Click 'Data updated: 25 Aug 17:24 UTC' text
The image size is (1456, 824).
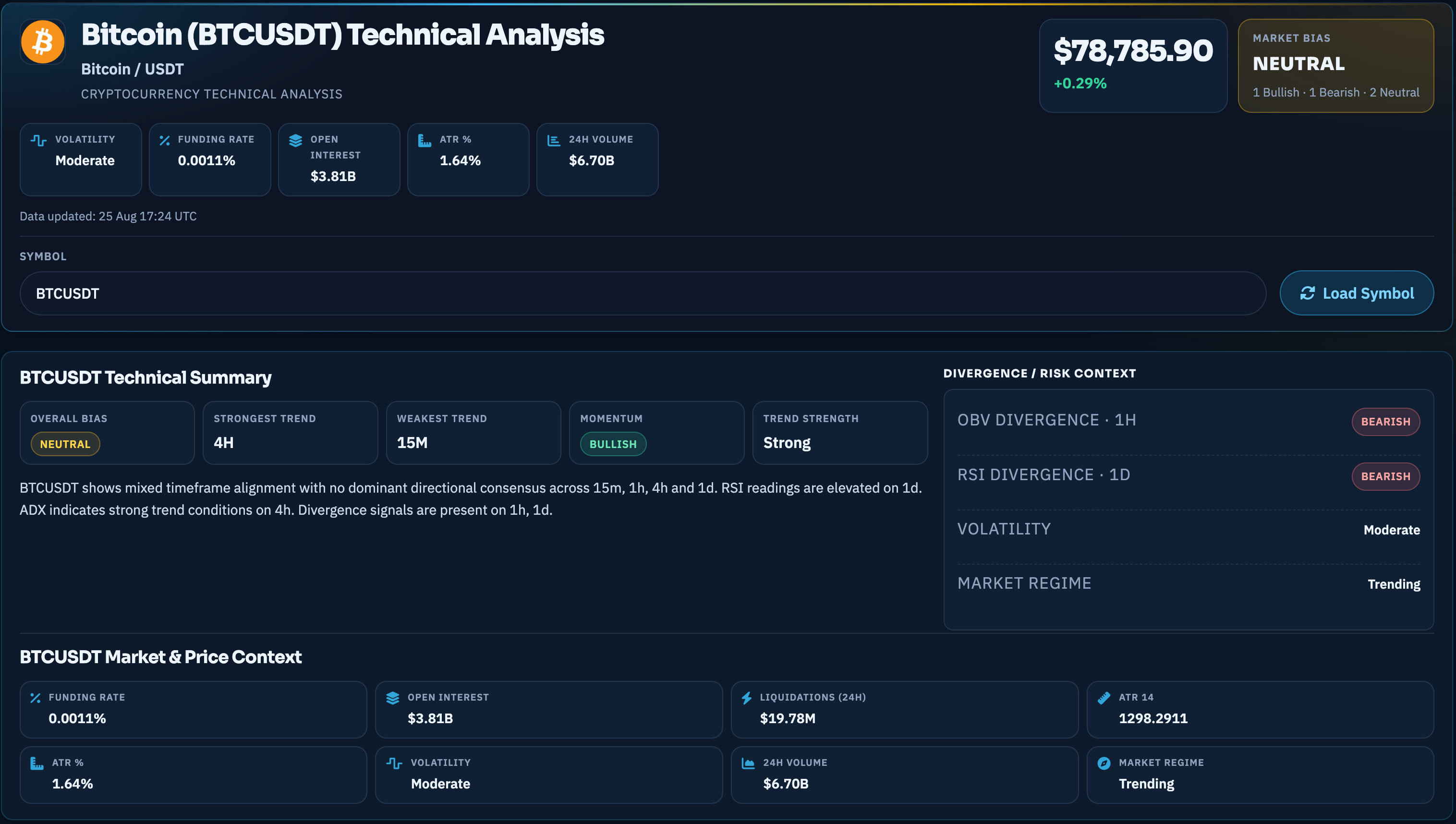pyautogui.click(x=108, y=216)
